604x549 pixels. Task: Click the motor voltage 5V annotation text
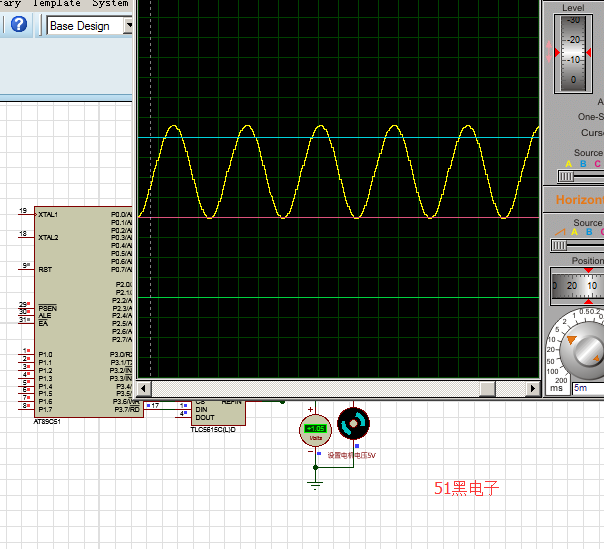[x=352, y=455]
